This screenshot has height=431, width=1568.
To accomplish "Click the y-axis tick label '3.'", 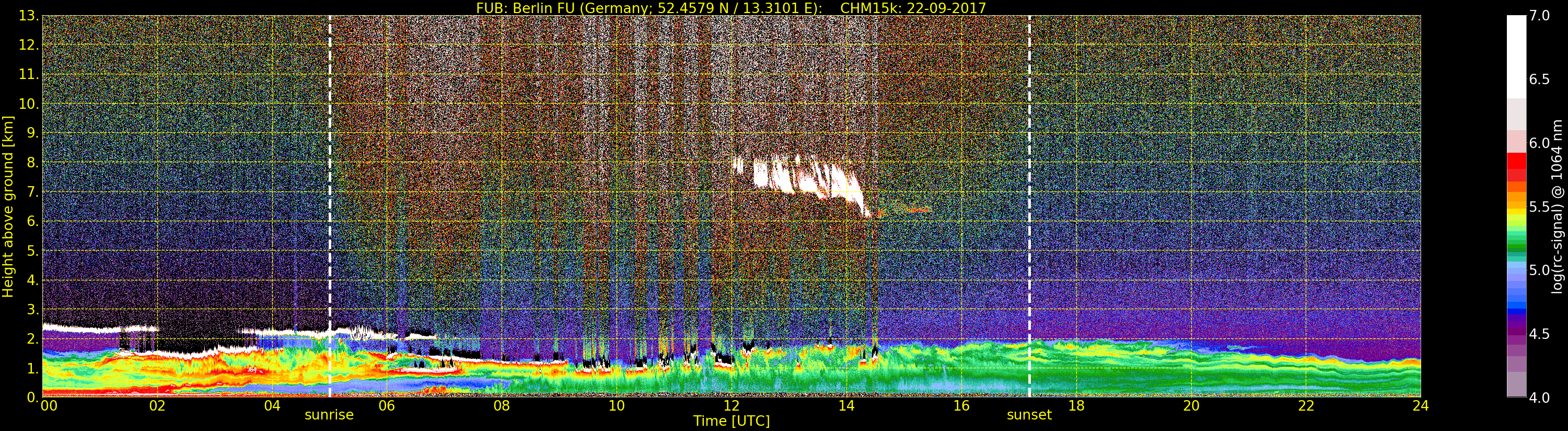I will (x=32, y=309).
